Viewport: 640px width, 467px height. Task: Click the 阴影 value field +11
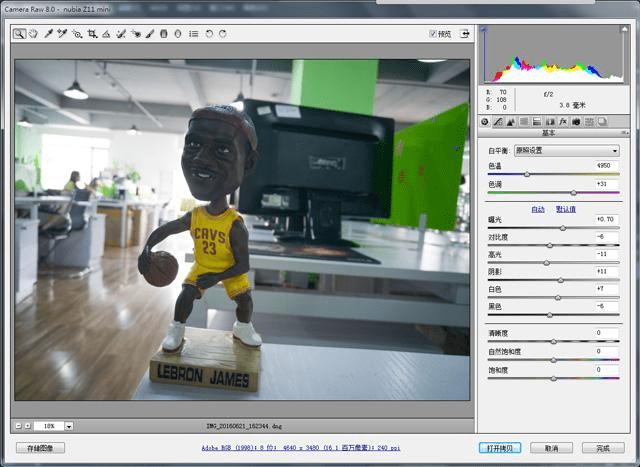tap(606, 271)
